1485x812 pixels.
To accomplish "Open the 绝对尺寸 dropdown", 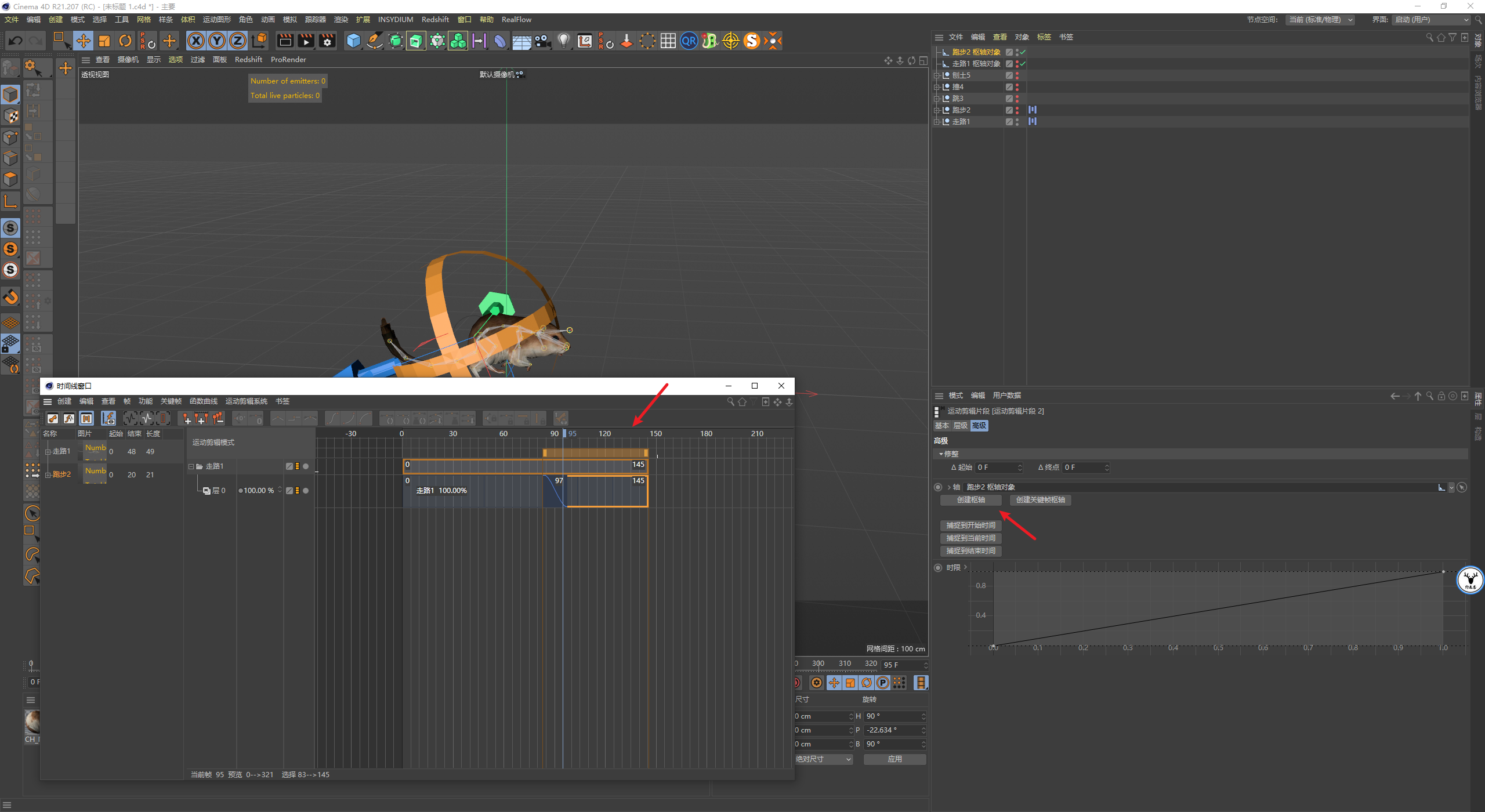I will click(x=824, y=759).
